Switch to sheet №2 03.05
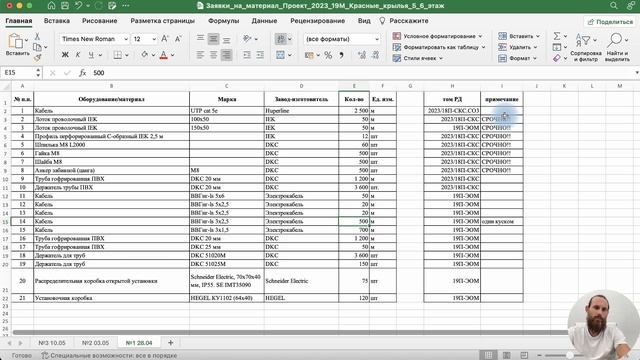 pos(95,343)
